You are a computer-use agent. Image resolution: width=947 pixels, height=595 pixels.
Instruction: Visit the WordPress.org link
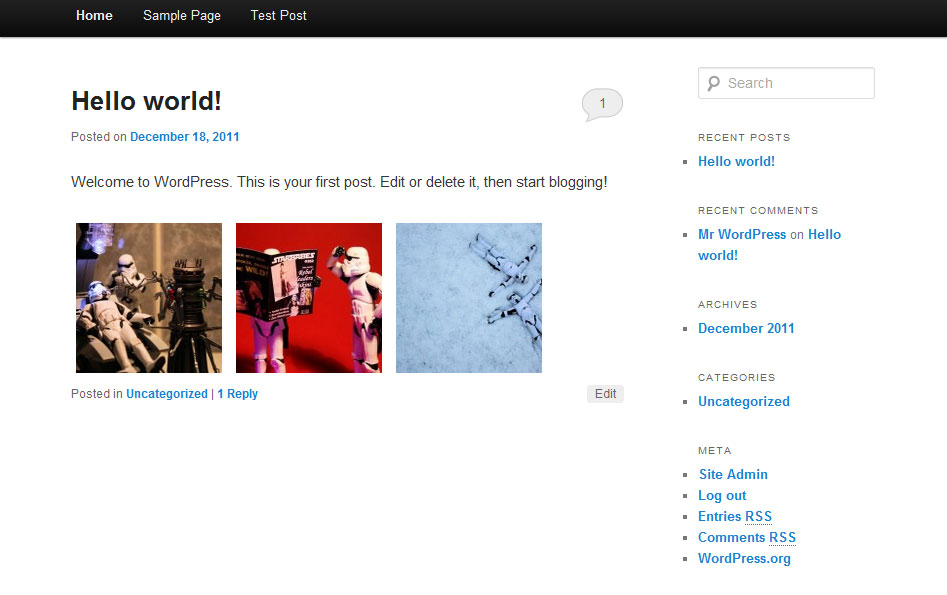744,559
